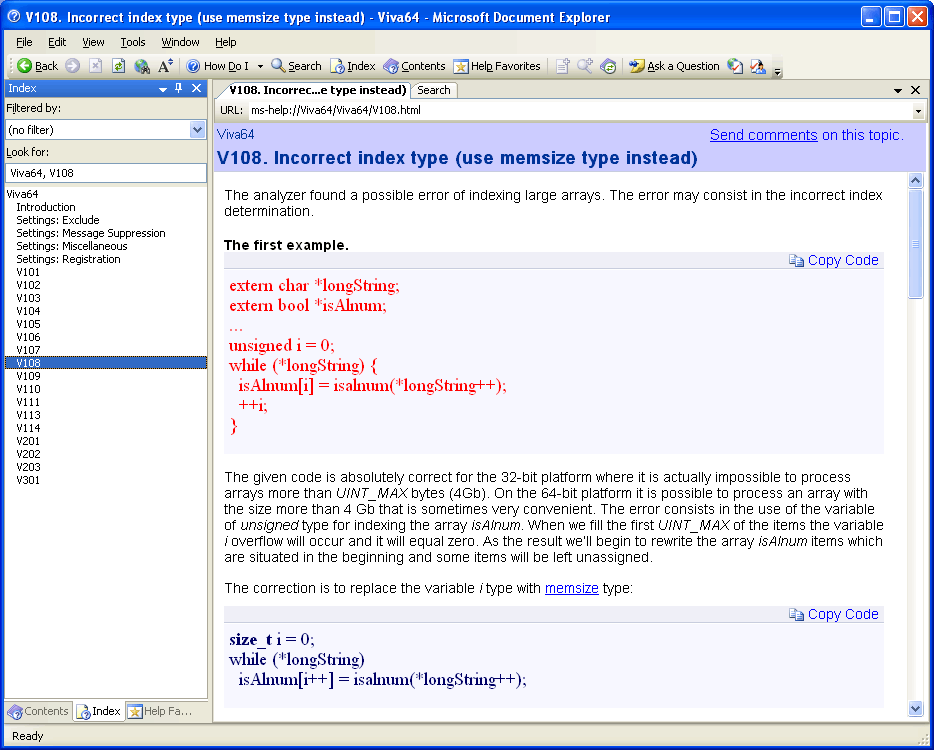Open the Help menu

click(x=226, y=42)
